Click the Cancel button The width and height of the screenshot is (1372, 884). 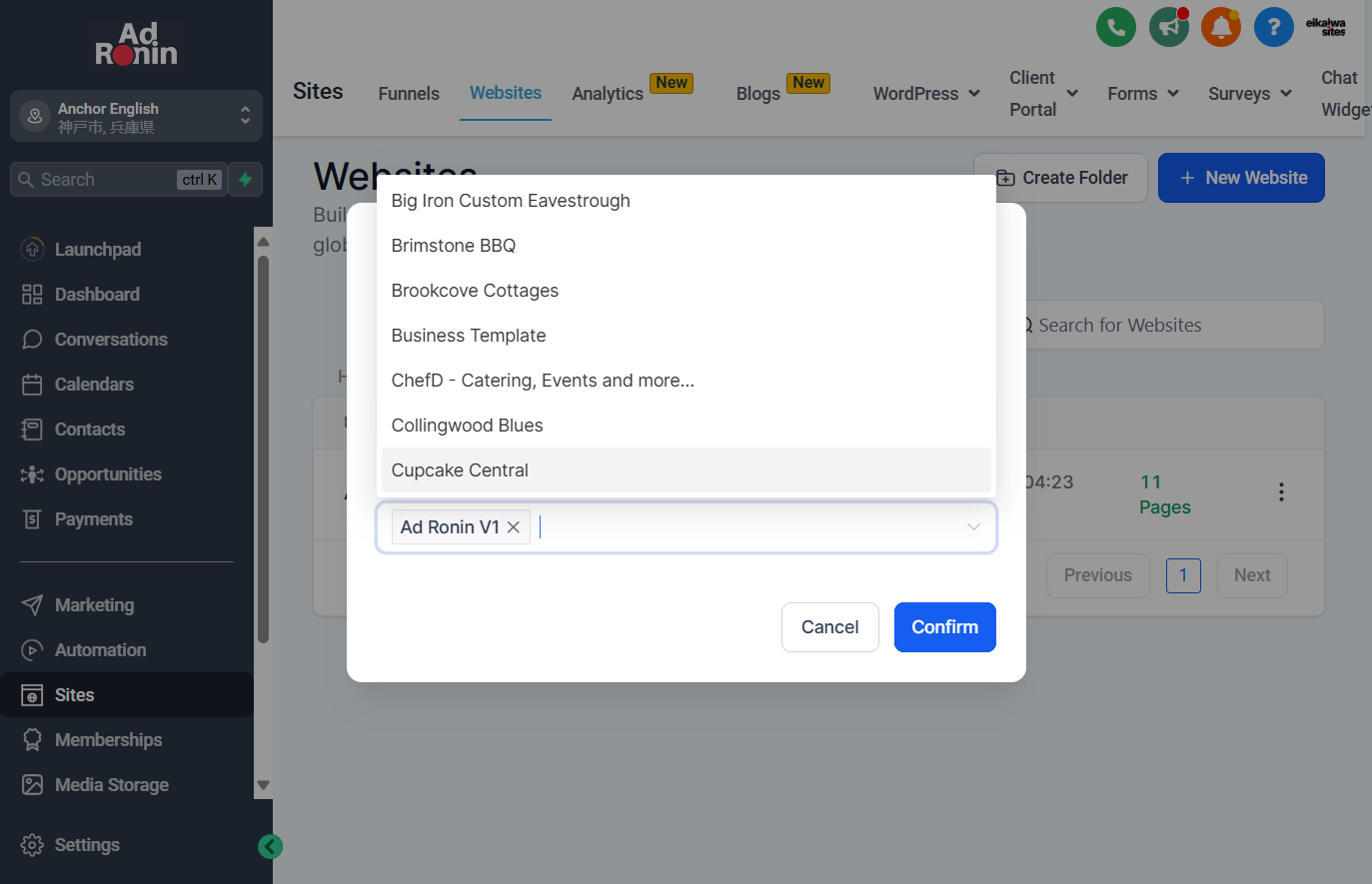click(829, 627)
